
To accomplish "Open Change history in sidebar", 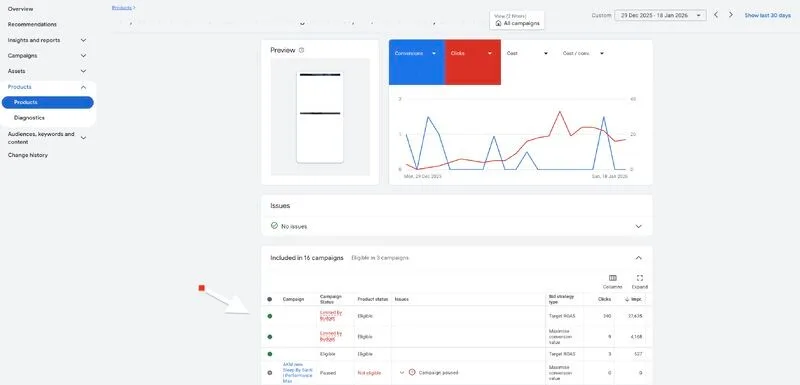I will (x=28, y=155).
